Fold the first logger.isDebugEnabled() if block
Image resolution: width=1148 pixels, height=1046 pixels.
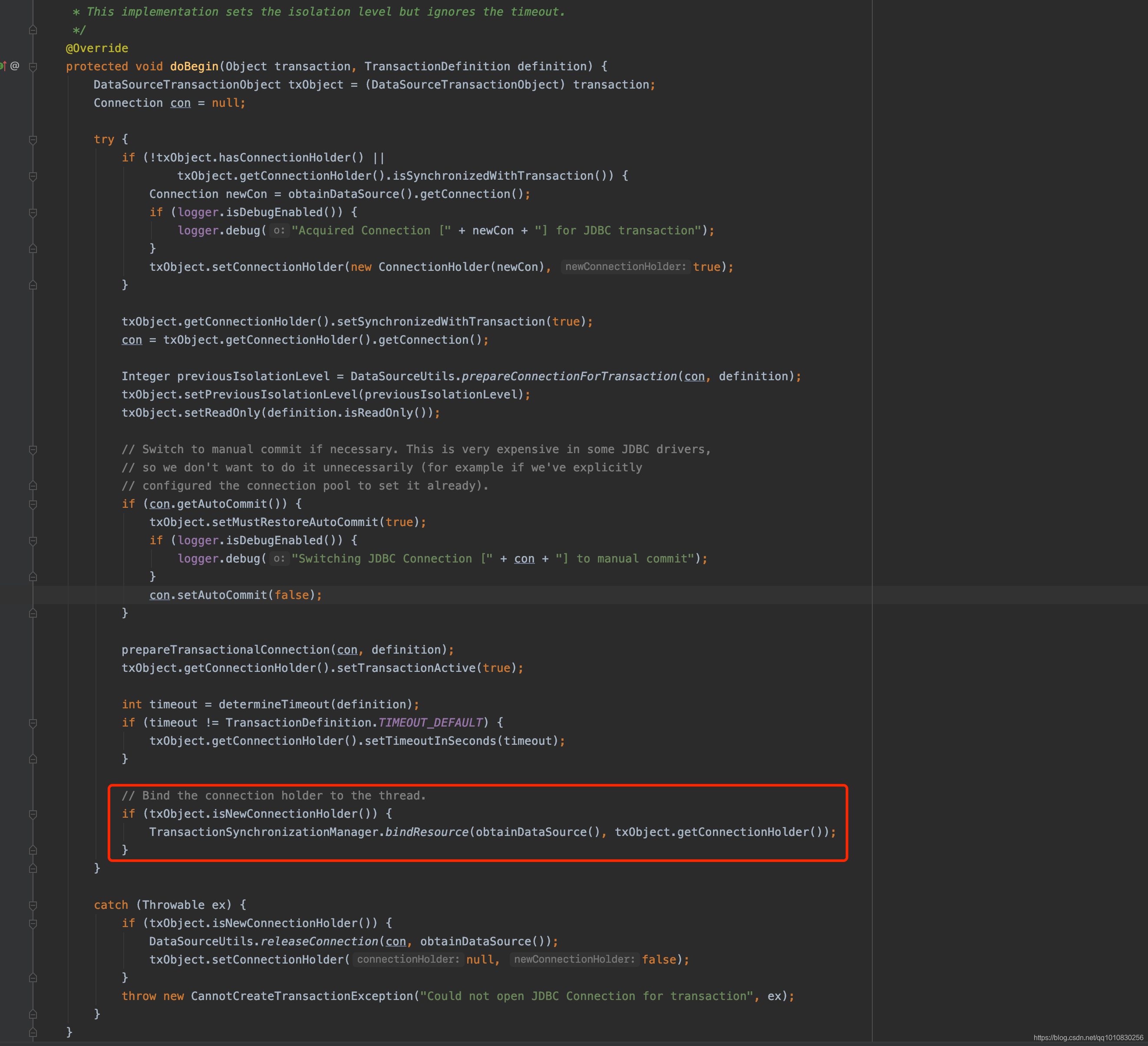coord(33,212)
